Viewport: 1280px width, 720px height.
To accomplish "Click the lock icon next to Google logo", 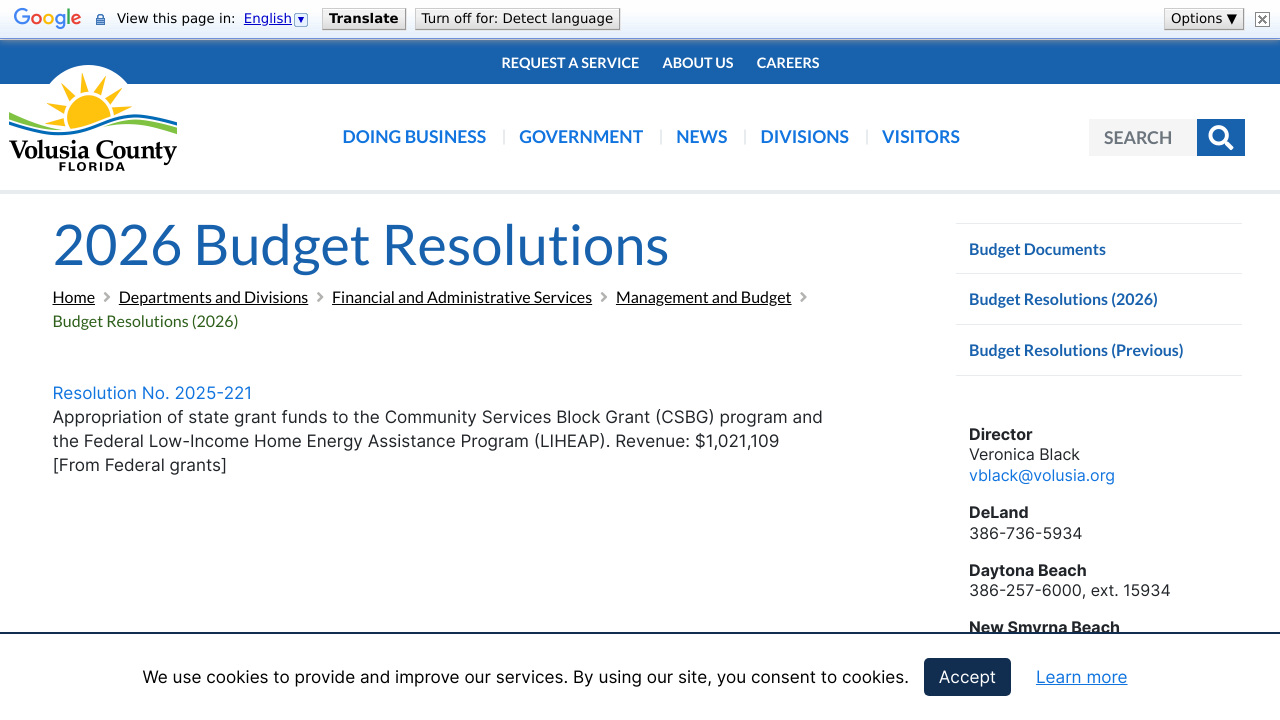I will 98,17.
